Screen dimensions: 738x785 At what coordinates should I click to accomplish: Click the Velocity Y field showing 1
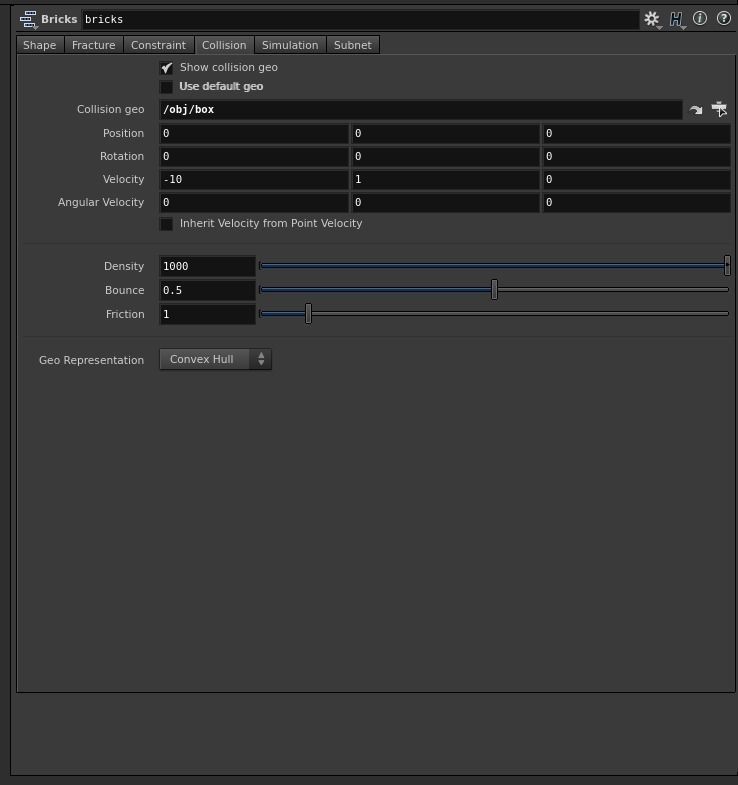click(446, 180)
